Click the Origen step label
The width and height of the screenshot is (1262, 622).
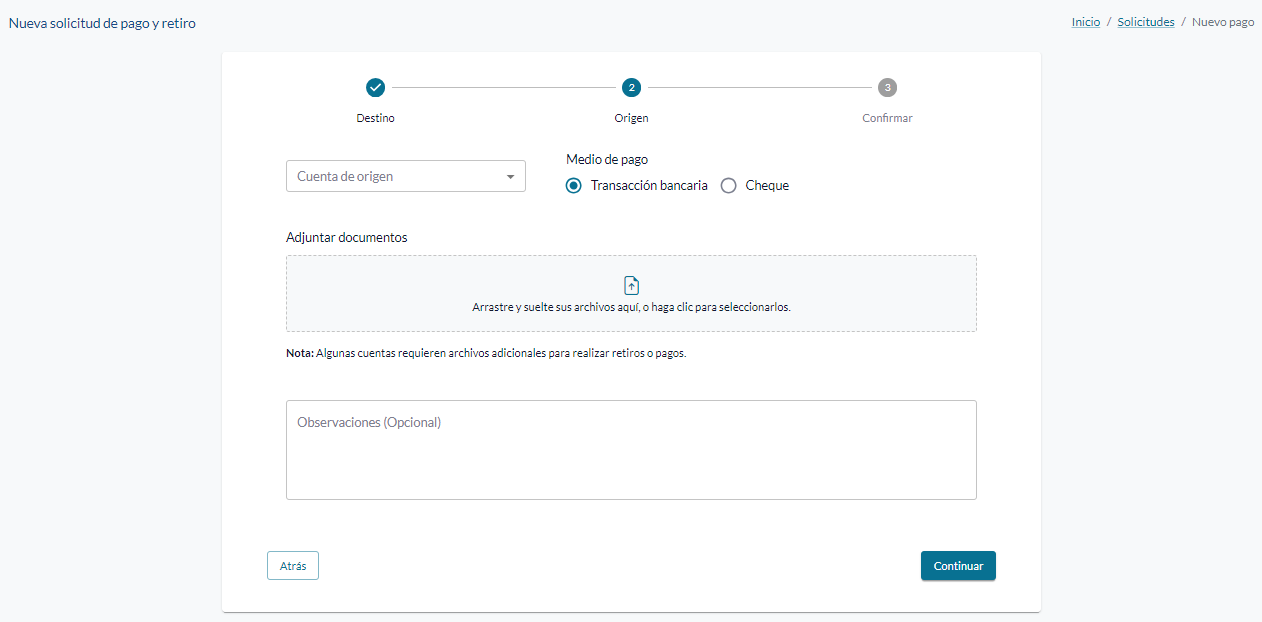click(631, 118)
